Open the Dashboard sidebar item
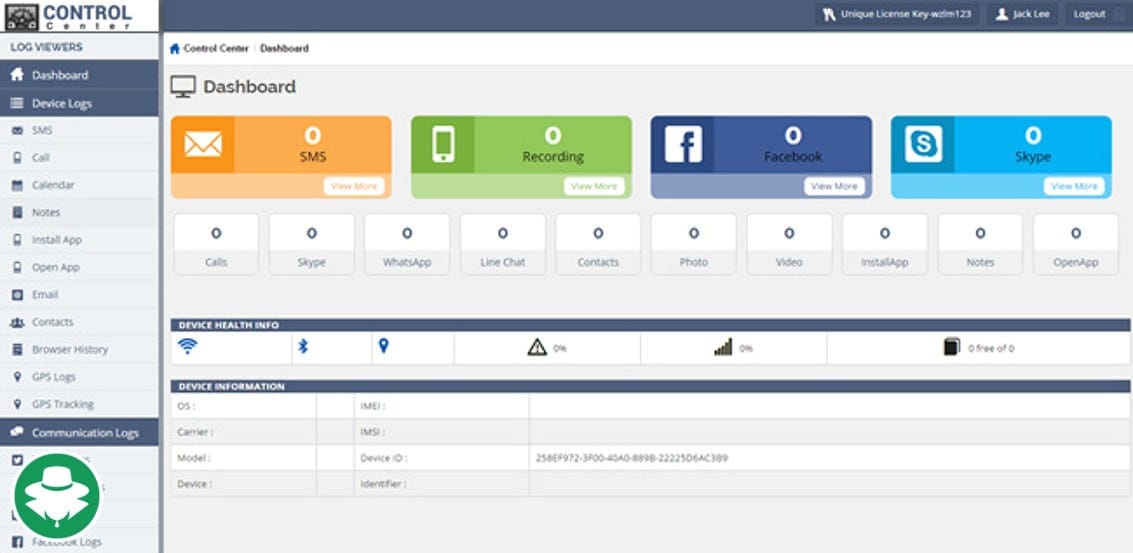Viewport: 1133px width, 553px height. tap(79, 74)
